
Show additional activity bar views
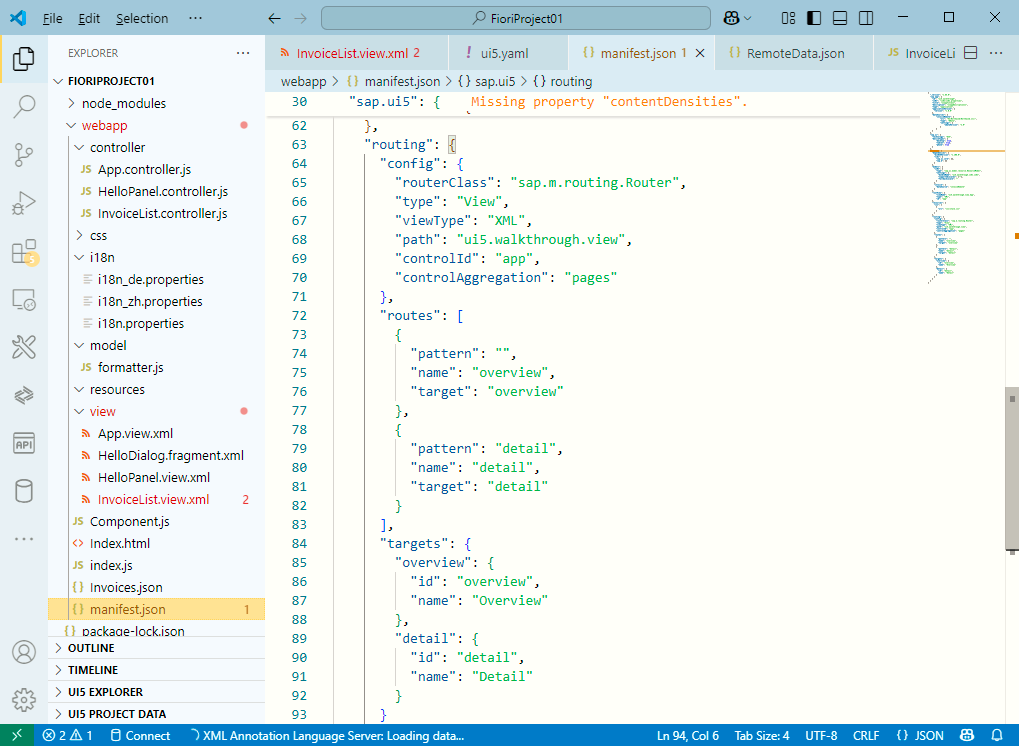click(23, 539)
